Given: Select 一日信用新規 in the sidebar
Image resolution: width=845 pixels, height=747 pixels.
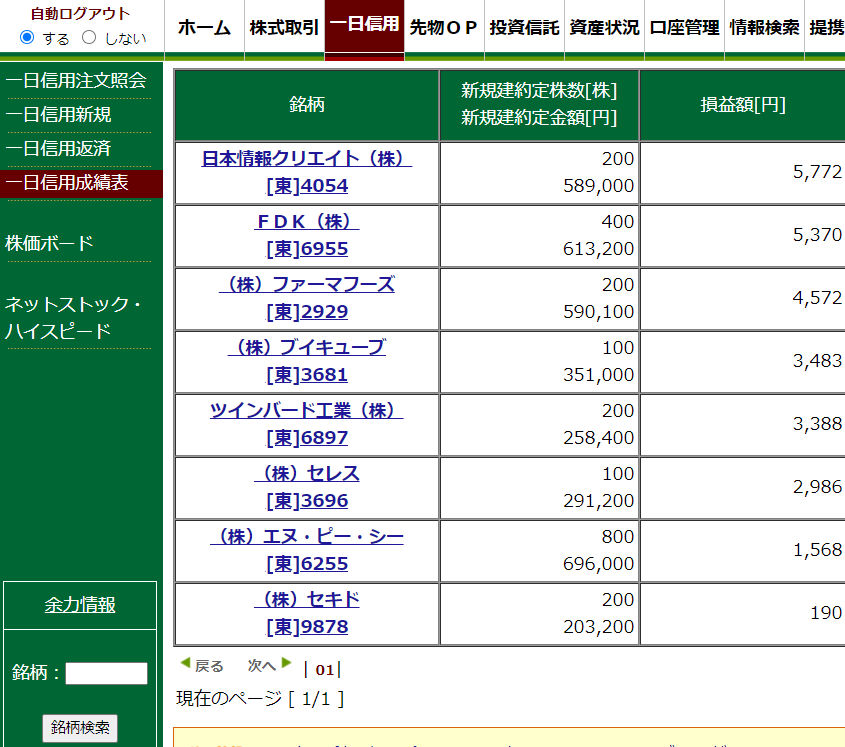Looking at the screenshot, I should coord(58,114).
